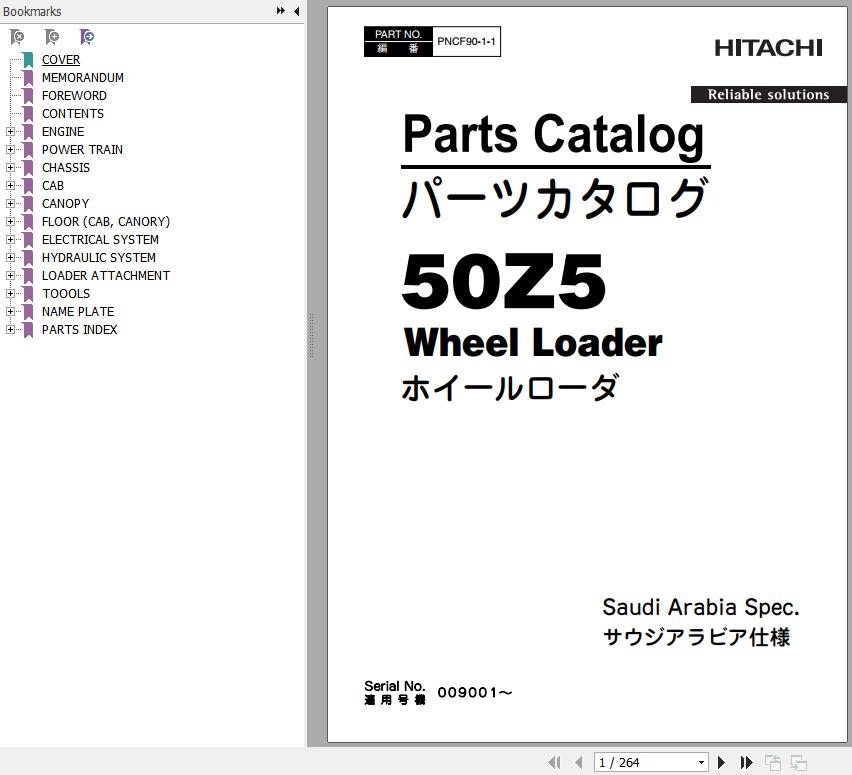This screenshot has width=852, height=775.
Task: Expand the CHASSIS bookmark
Action: 10,167
